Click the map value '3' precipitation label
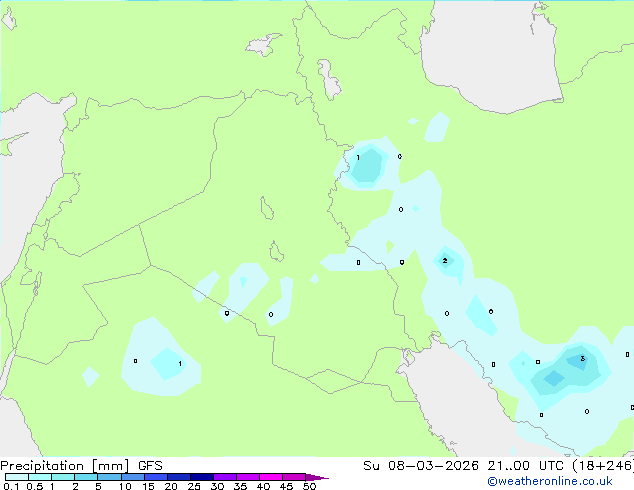The width and height of the screenshot is (634, 490). pos(582,359)
